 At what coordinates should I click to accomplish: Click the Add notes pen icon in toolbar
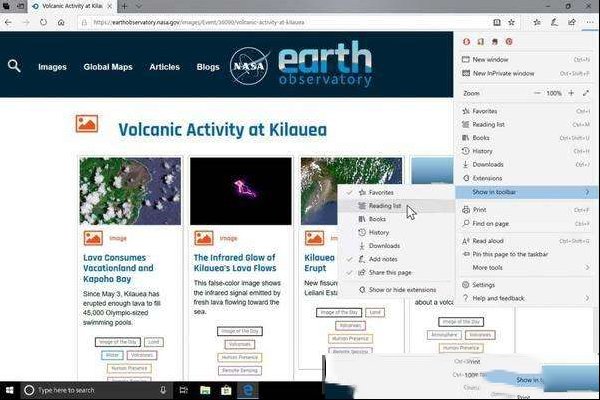click(554, 23)
